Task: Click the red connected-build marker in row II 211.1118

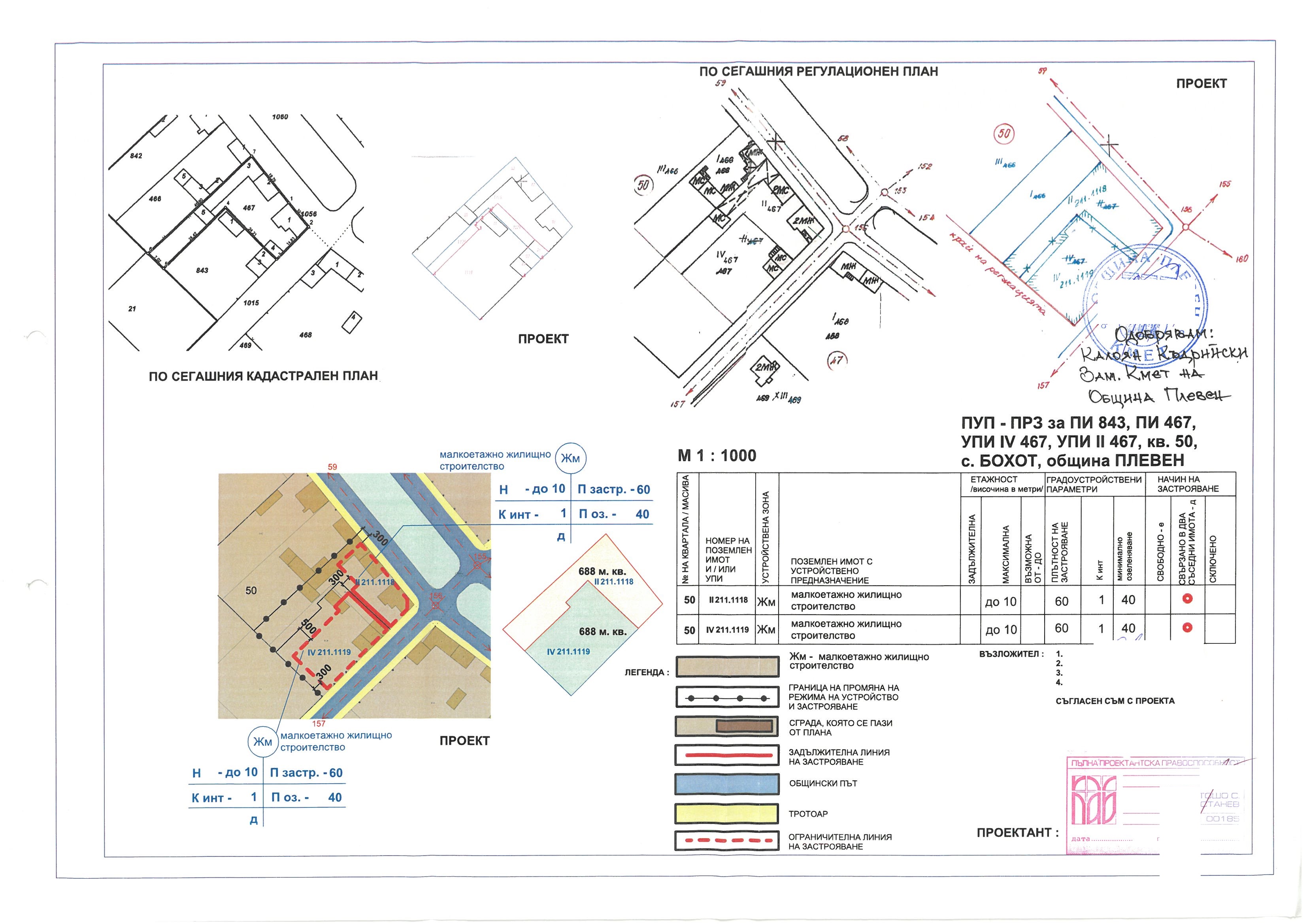Action: (x=1187, y=599)
